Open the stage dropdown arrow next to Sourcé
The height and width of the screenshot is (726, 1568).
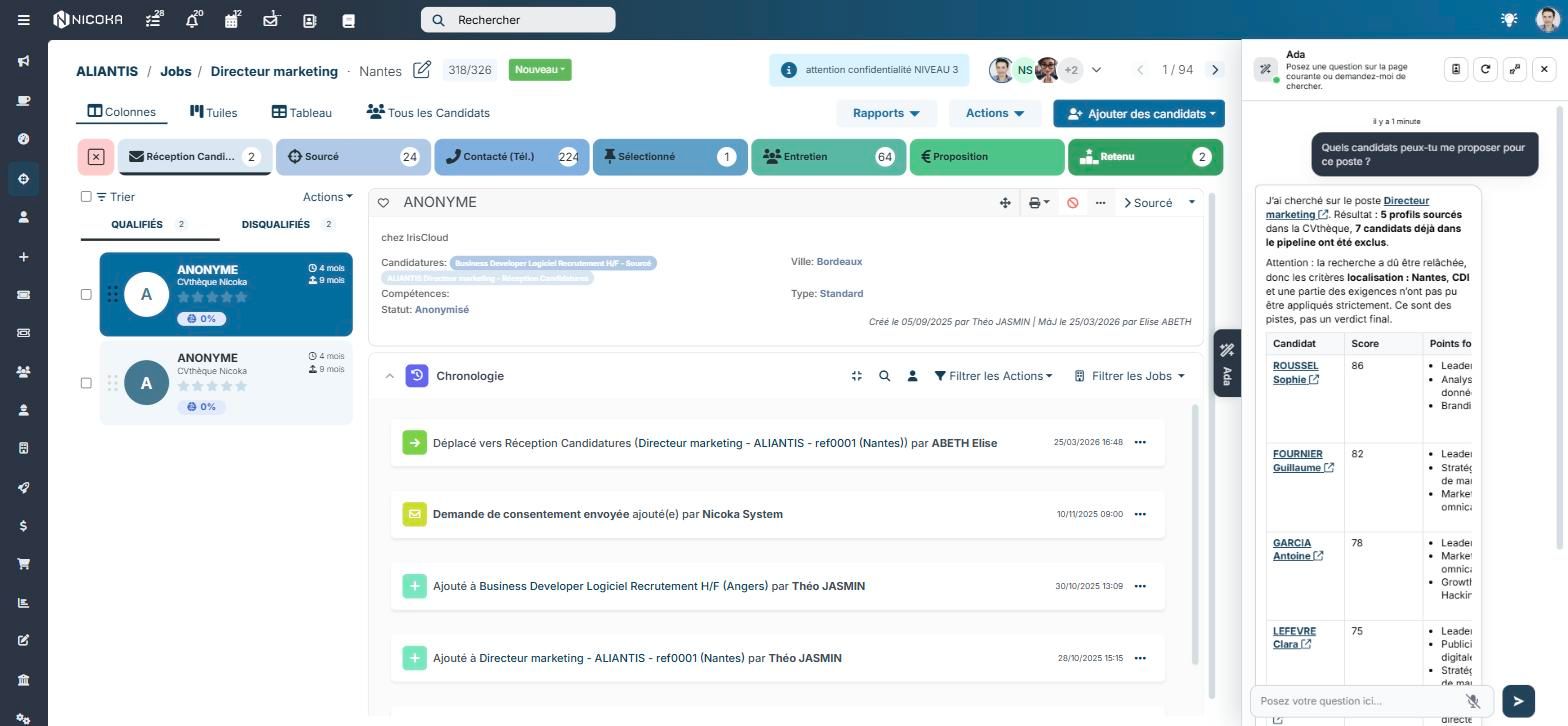[1191, 203]
